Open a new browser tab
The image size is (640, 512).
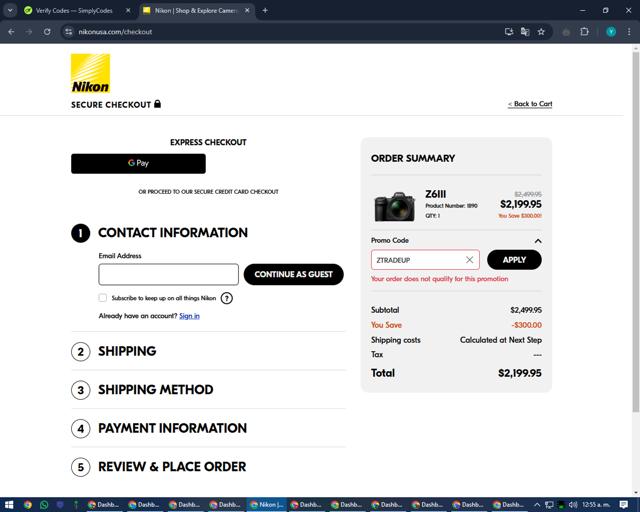(265, 10)
